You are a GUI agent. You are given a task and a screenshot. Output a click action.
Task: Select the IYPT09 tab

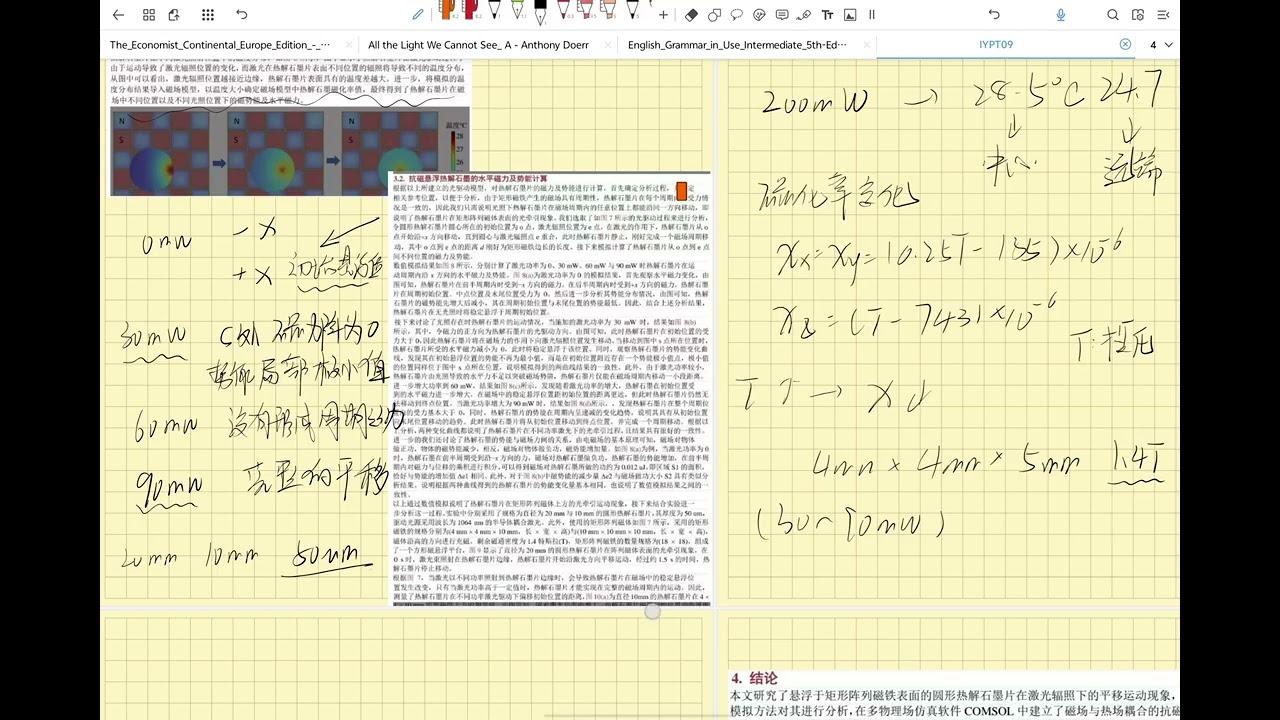click(x=996, y=45)
